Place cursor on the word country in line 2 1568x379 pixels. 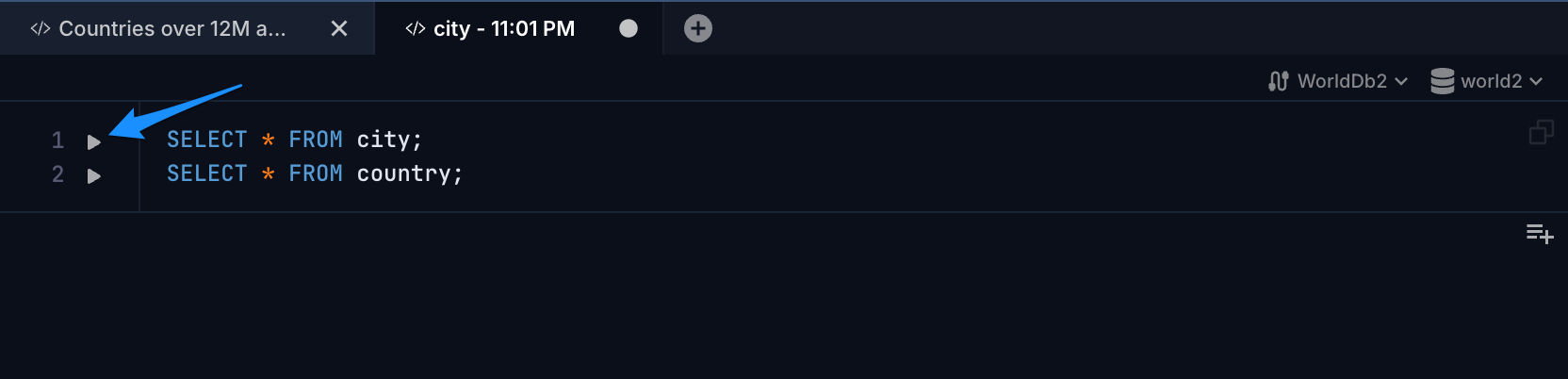tap(403, 173)
